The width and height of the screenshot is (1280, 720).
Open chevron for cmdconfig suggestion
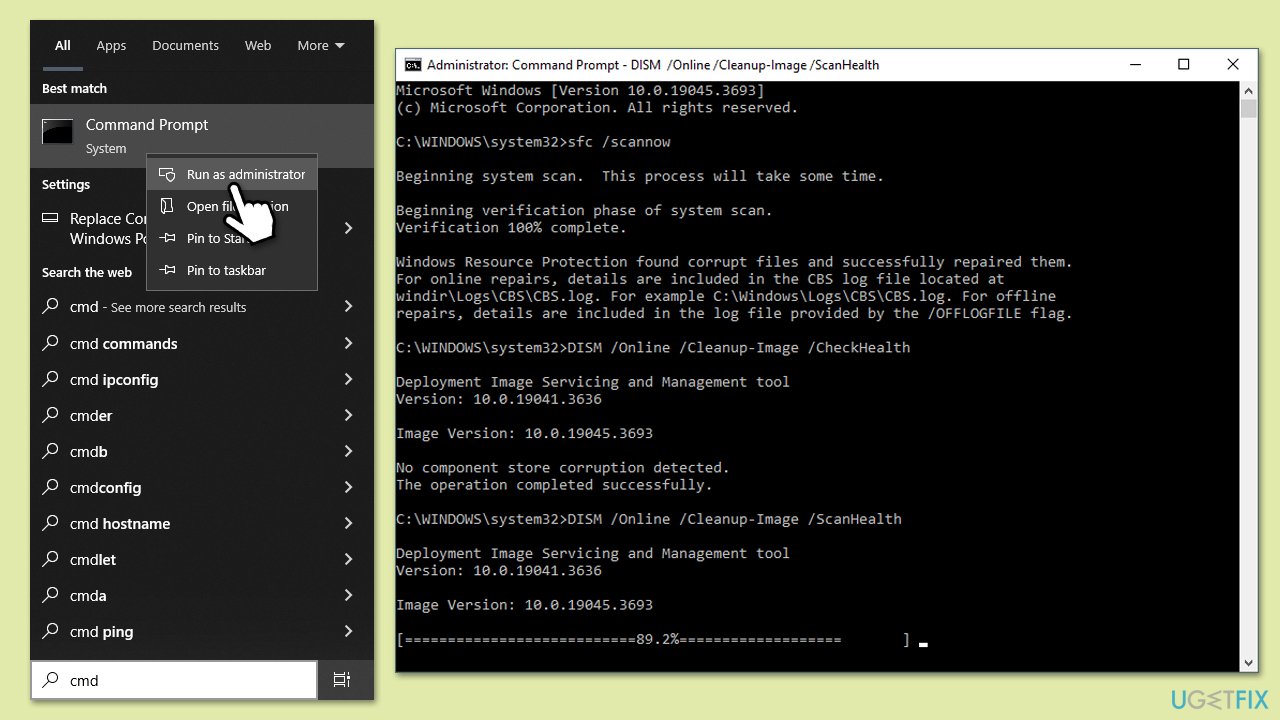pyautogui.click(x=348, y=487)
